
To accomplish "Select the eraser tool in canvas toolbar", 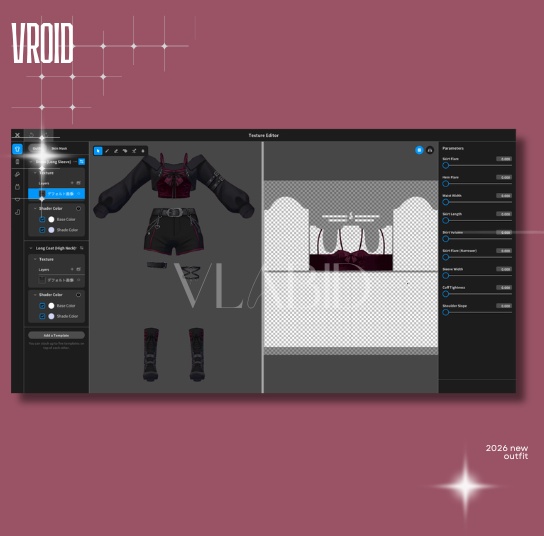I will [116, 151].
